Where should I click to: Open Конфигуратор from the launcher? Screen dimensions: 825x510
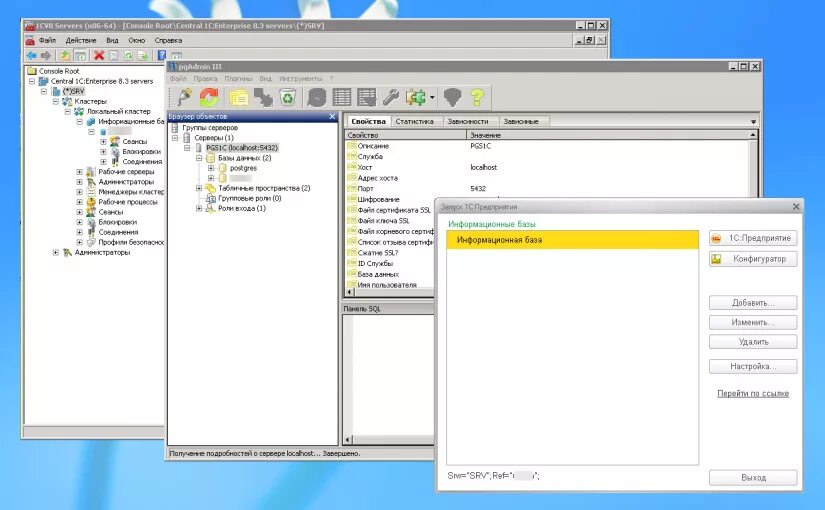coord(753,259)
